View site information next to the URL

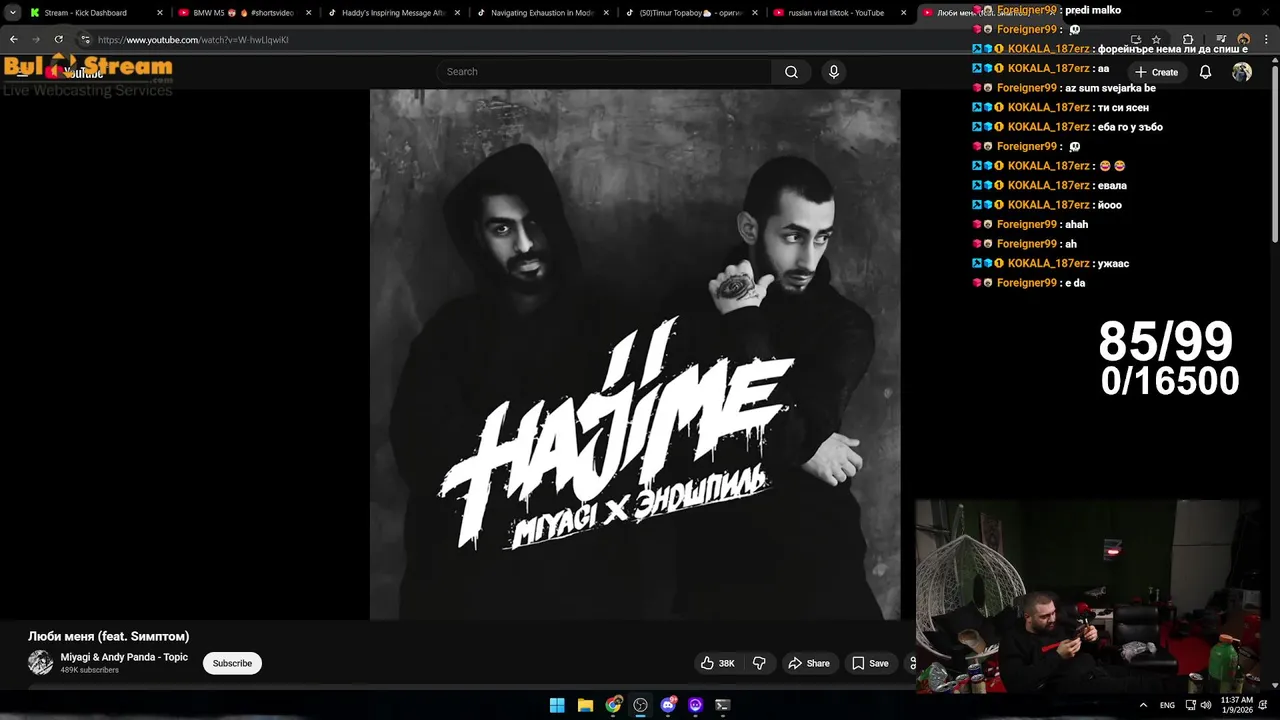[x=85, y=40]
